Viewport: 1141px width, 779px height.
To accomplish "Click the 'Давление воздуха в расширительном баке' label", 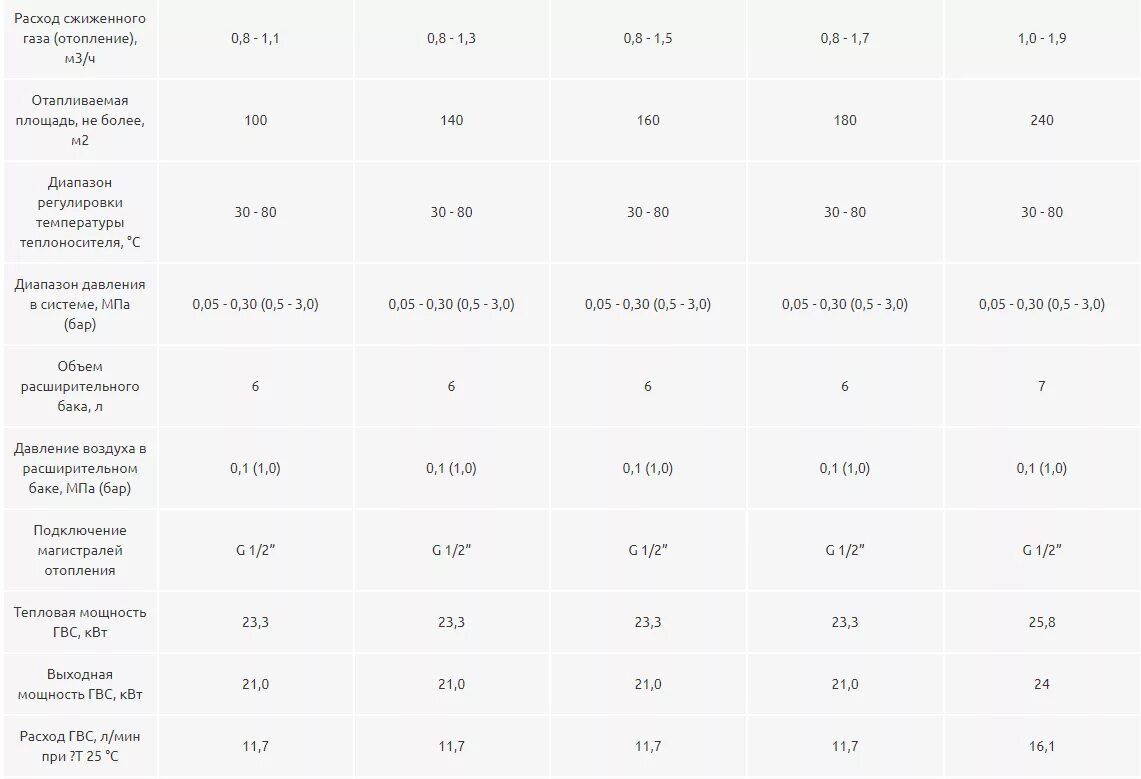I will tap(80, 468).
